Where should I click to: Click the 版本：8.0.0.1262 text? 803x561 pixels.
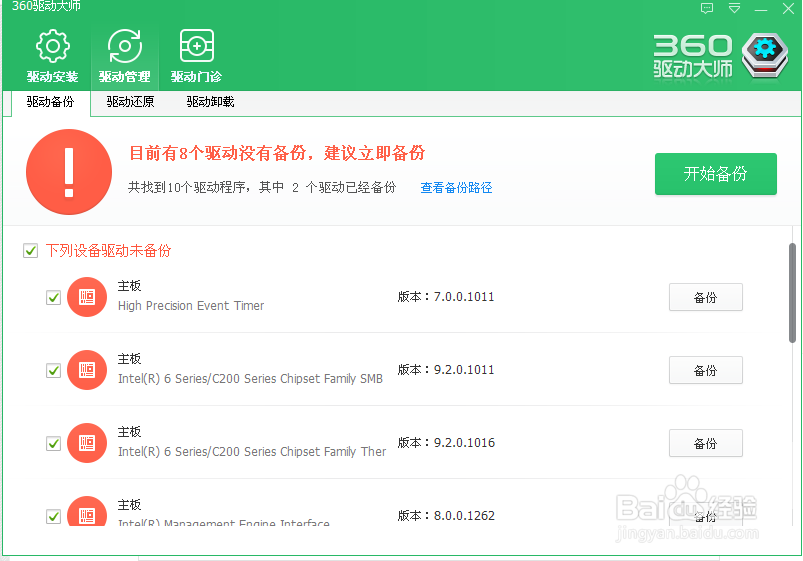click(446, 515)
